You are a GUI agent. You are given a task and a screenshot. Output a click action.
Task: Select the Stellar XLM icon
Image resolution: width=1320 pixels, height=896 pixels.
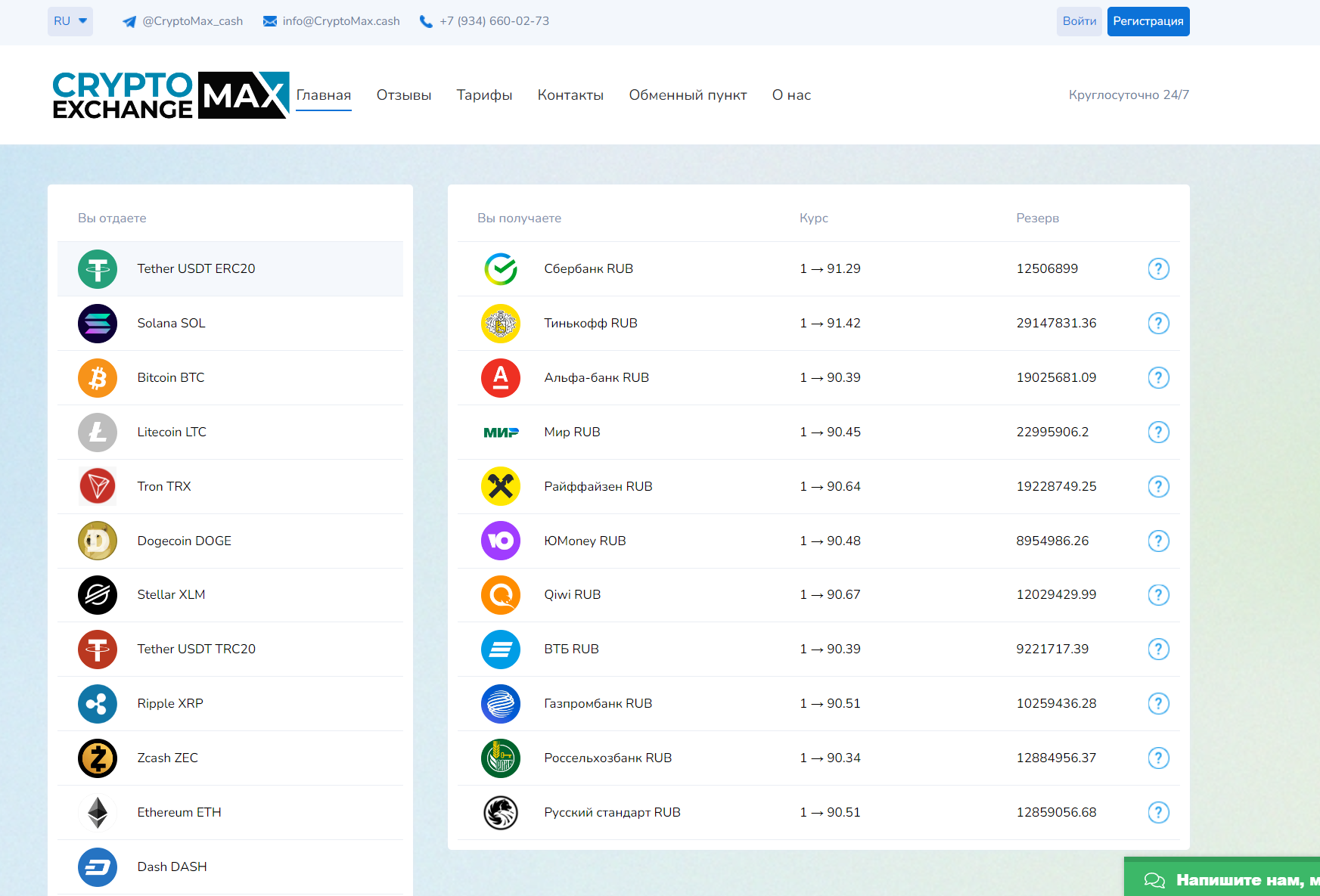coord(98,595)
